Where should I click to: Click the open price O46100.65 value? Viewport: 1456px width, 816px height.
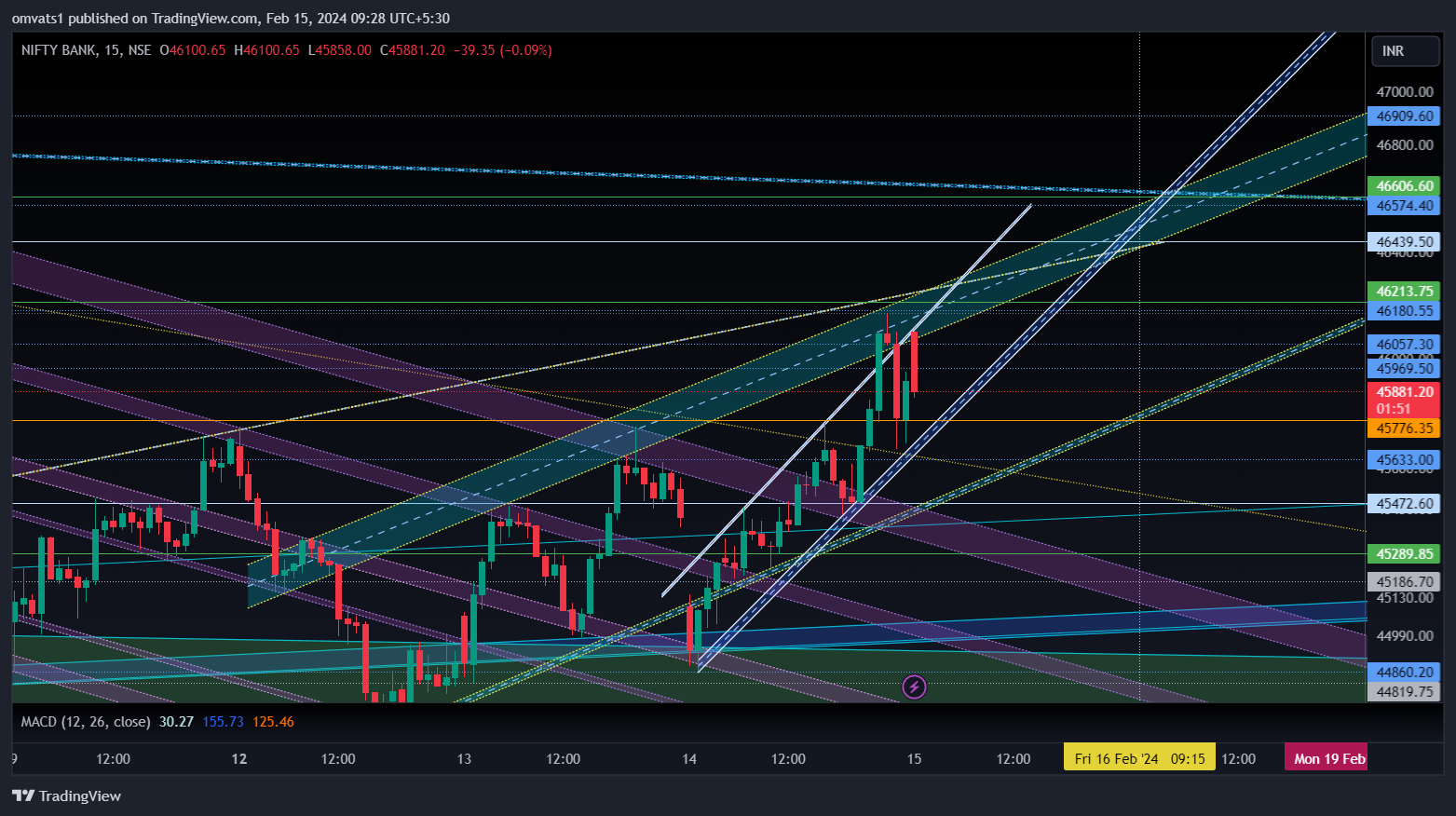pyautogui.click(x=193, y=50)
